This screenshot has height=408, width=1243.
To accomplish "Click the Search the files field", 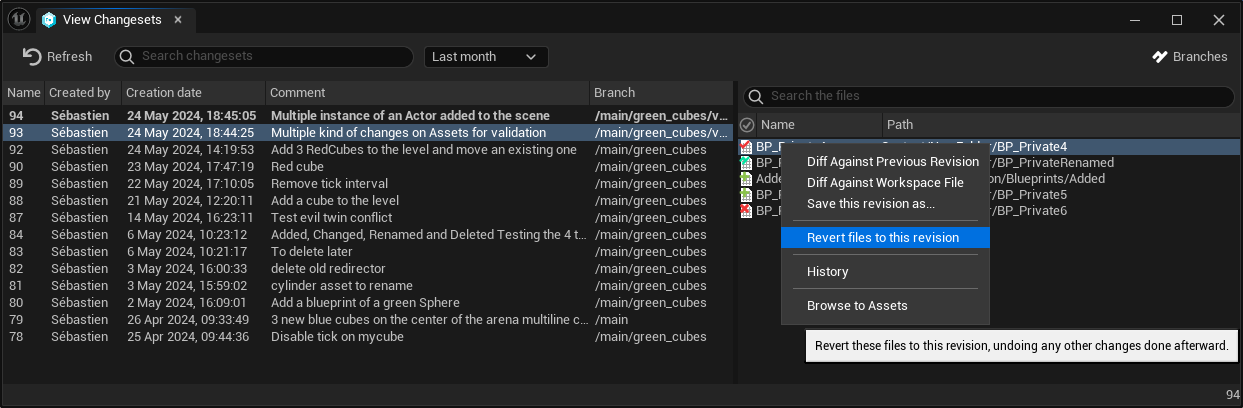I will [x=990, y=97].
